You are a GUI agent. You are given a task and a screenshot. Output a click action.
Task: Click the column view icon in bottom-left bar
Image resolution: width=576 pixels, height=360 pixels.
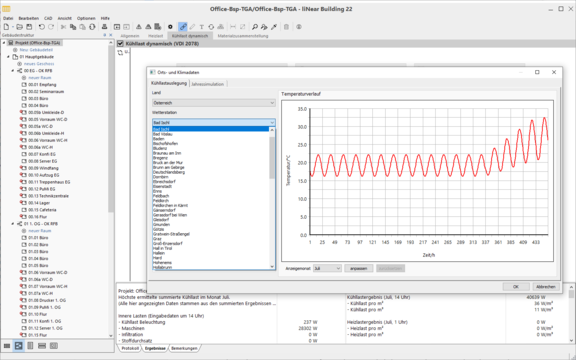(30, 346)
